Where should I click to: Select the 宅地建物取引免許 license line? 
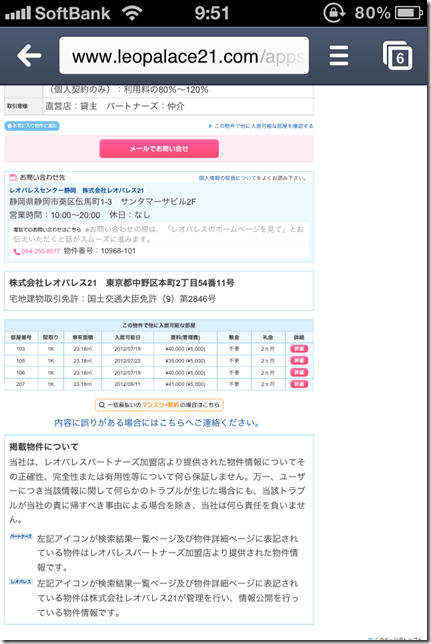112,299
